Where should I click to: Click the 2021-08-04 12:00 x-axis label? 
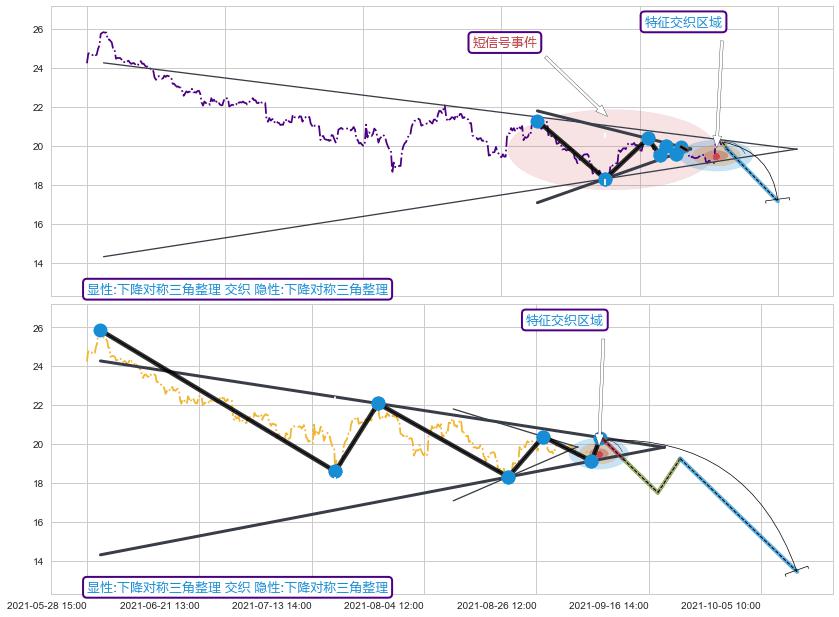click(384, 605)
